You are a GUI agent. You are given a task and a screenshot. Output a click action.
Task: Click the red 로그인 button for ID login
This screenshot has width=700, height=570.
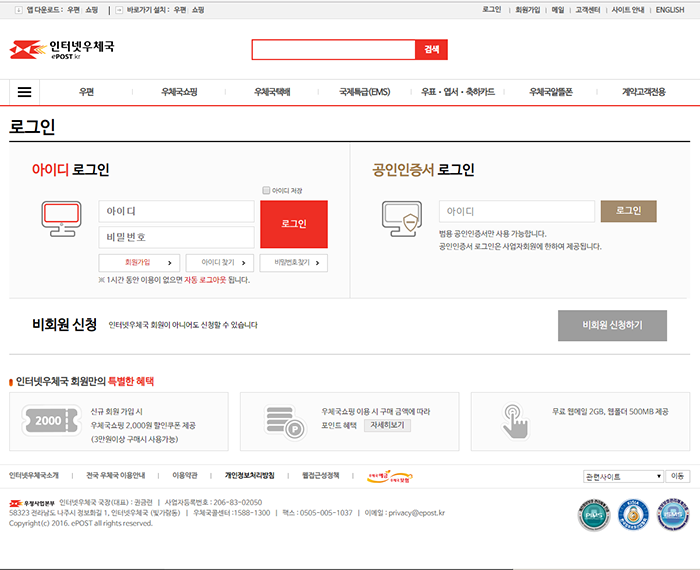click(x=294, y=224)
